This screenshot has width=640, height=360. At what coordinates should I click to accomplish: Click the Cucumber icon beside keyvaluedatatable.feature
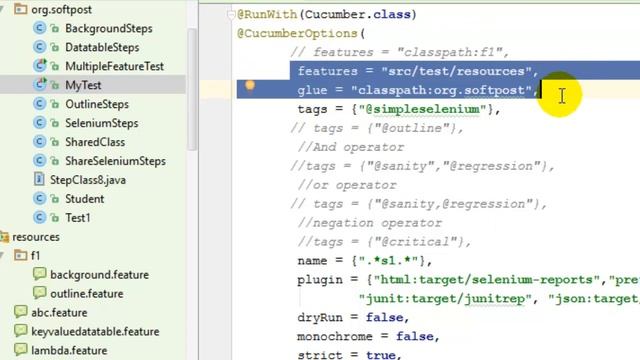pos(20,330)
